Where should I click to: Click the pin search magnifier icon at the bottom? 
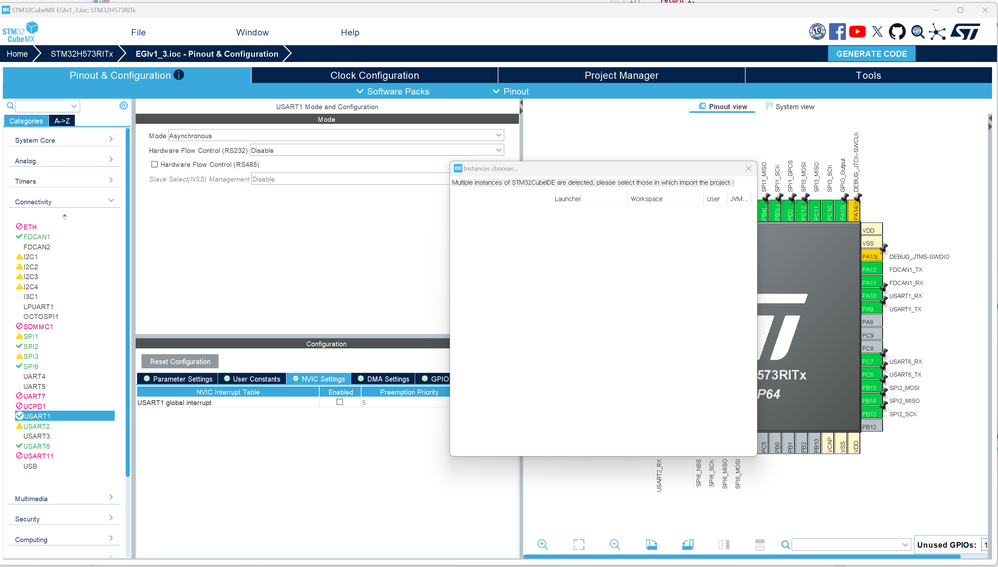(785, 545)
